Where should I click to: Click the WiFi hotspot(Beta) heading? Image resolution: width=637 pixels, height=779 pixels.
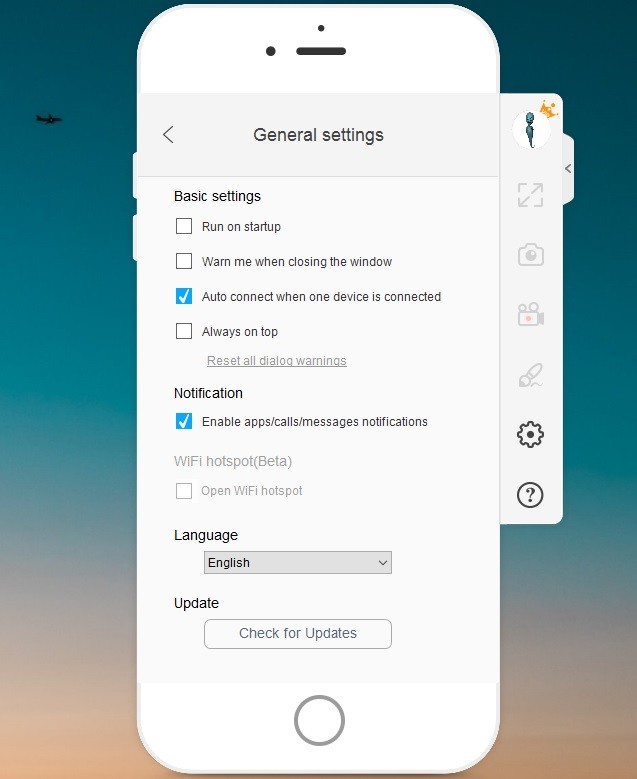click(233, 462)
